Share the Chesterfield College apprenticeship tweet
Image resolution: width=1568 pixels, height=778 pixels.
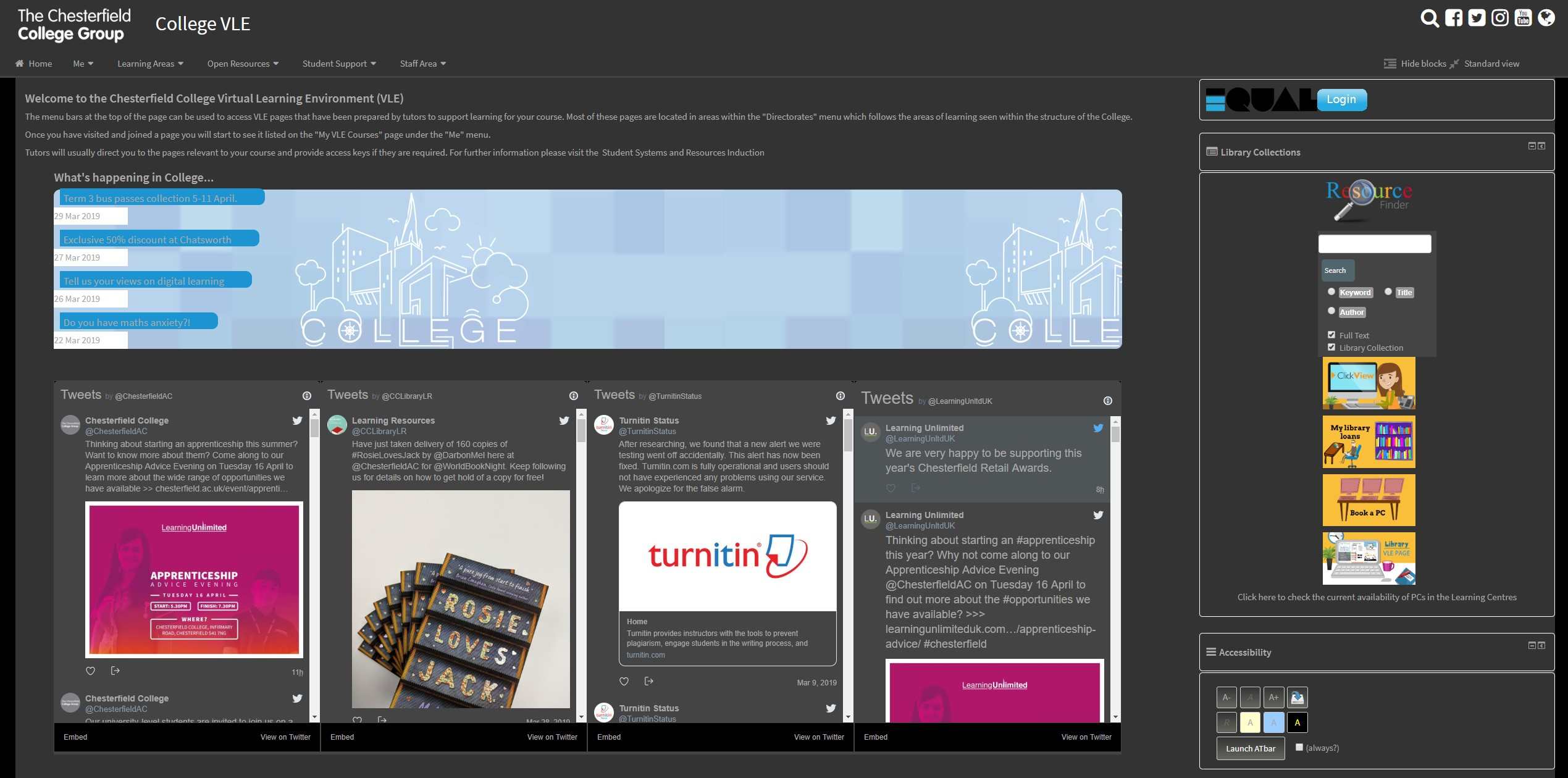point(115,671)
